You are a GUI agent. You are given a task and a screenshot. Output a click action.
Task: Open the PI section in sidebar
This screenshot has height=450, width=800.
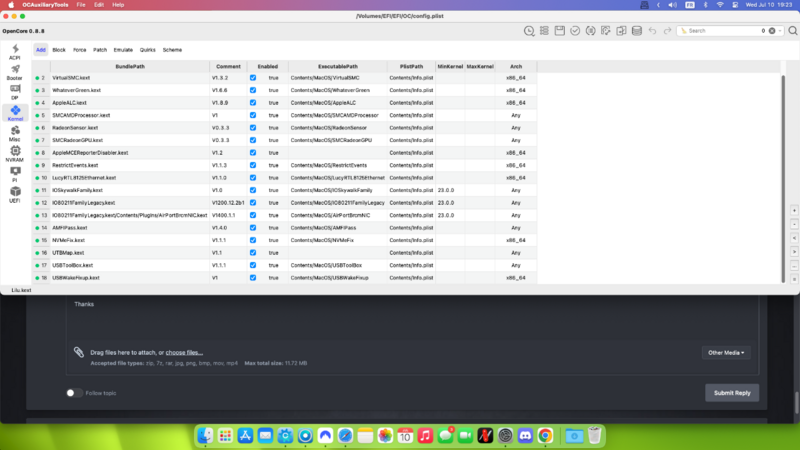pos(15,174)
